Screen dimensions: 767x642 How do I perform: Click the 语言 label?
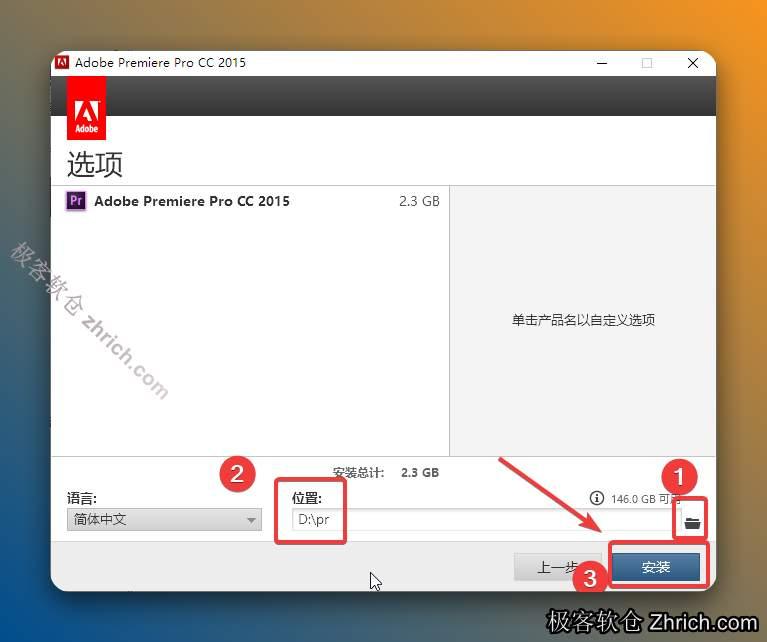pos(82,499)
